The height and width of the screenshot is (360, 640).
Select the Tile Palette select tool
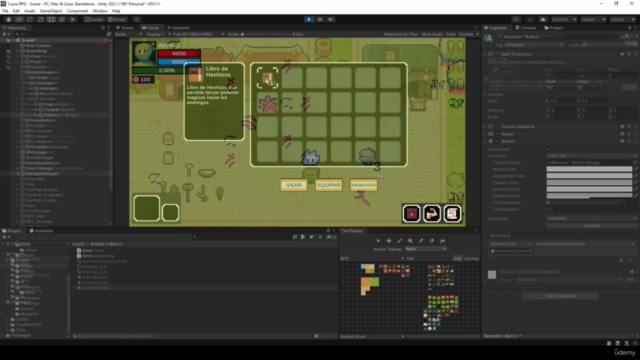[378, 241]
